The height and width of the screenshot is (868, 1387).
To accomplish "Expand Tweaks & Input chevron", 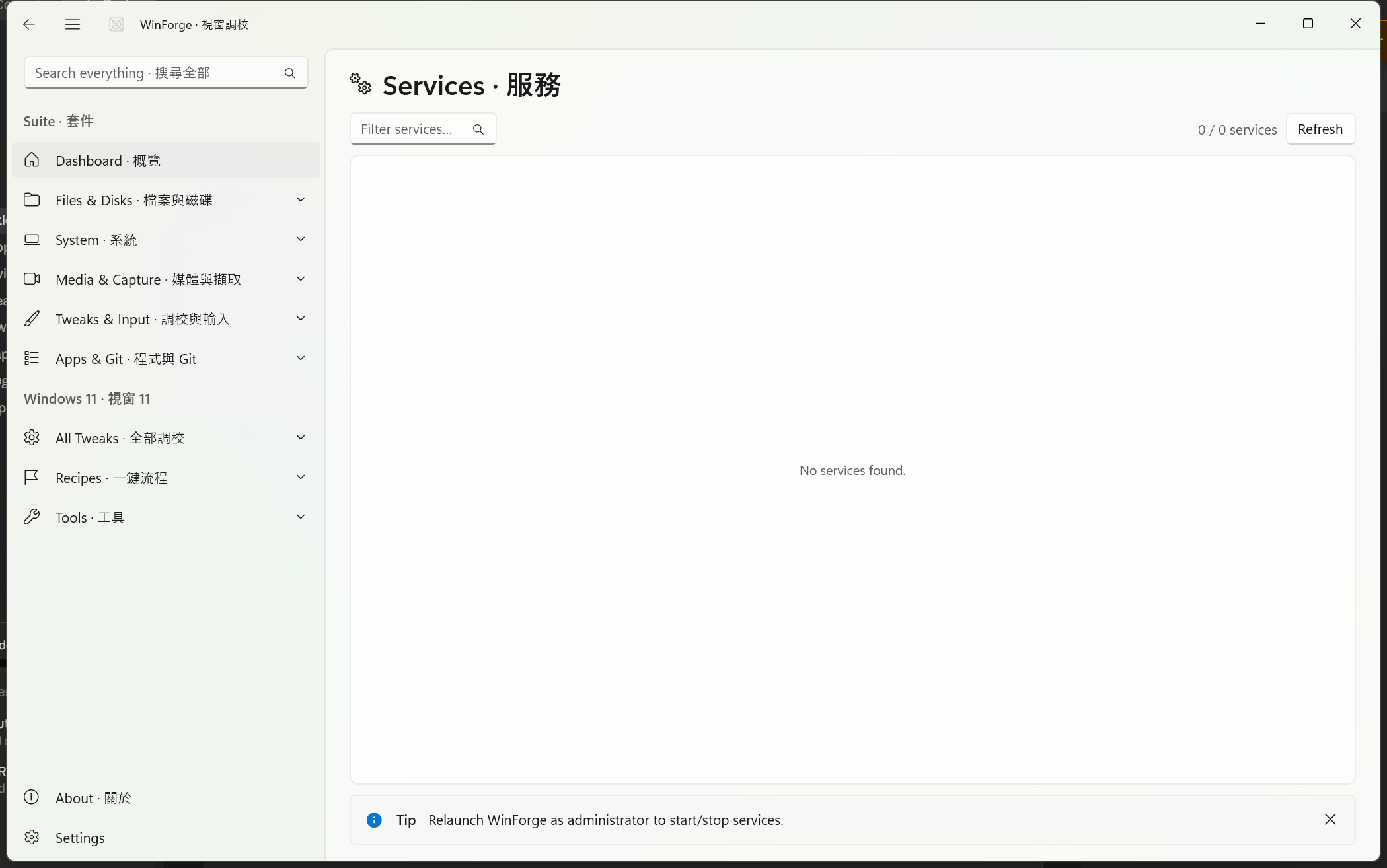I will pyautogui.click(x=301, y=318).
